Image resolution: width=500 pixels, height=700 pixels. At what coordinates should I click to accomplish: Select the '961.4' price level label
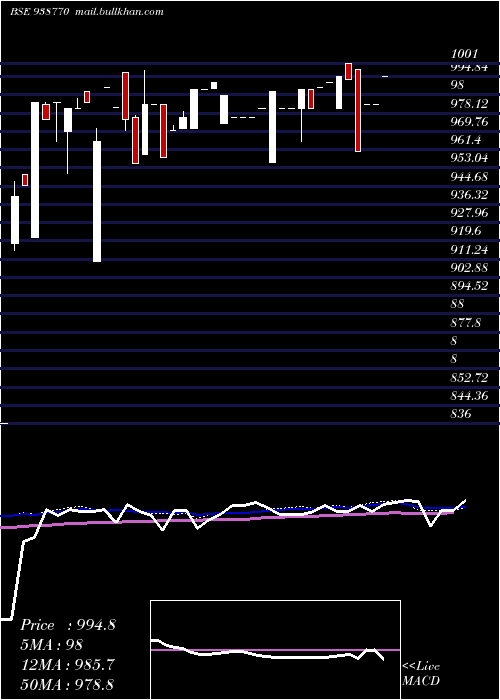(466, 141)
